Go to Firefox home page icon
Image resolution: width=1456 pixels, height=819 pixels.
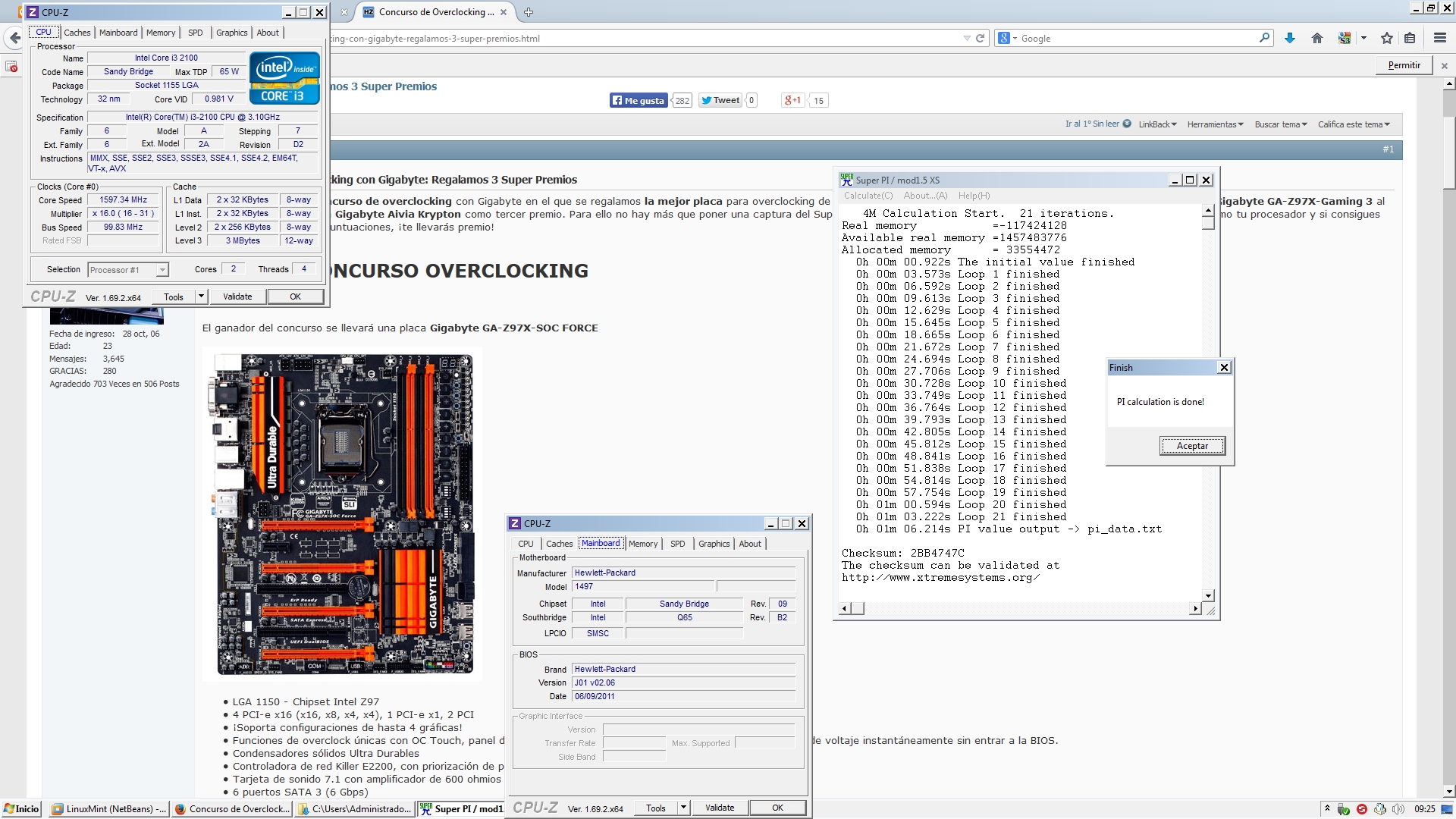click(x=1317, y=38)
